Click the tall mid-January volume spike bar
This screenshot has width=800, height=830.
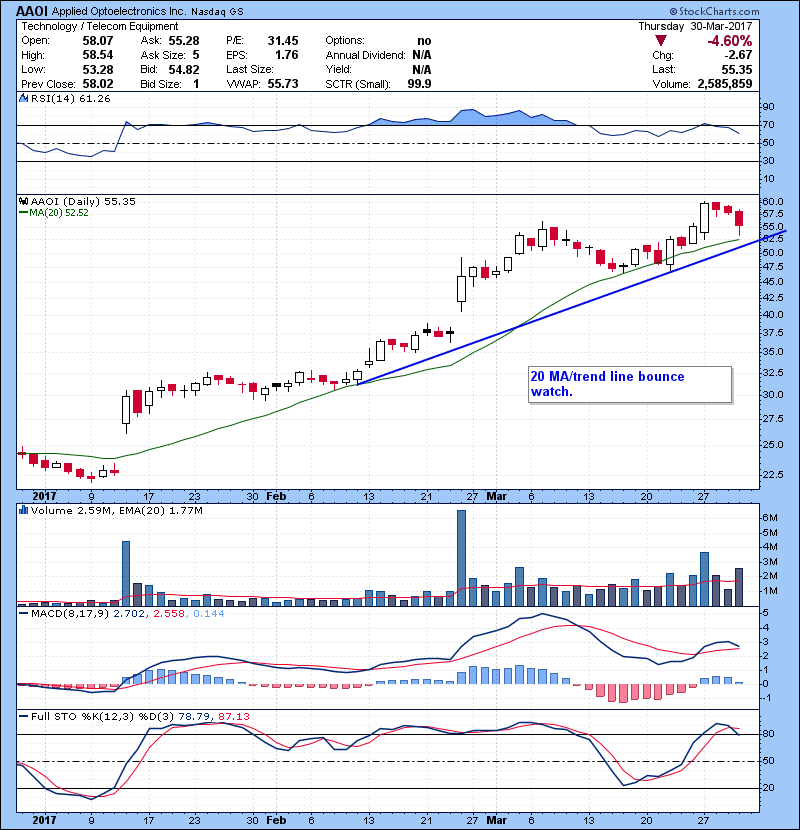126,573
